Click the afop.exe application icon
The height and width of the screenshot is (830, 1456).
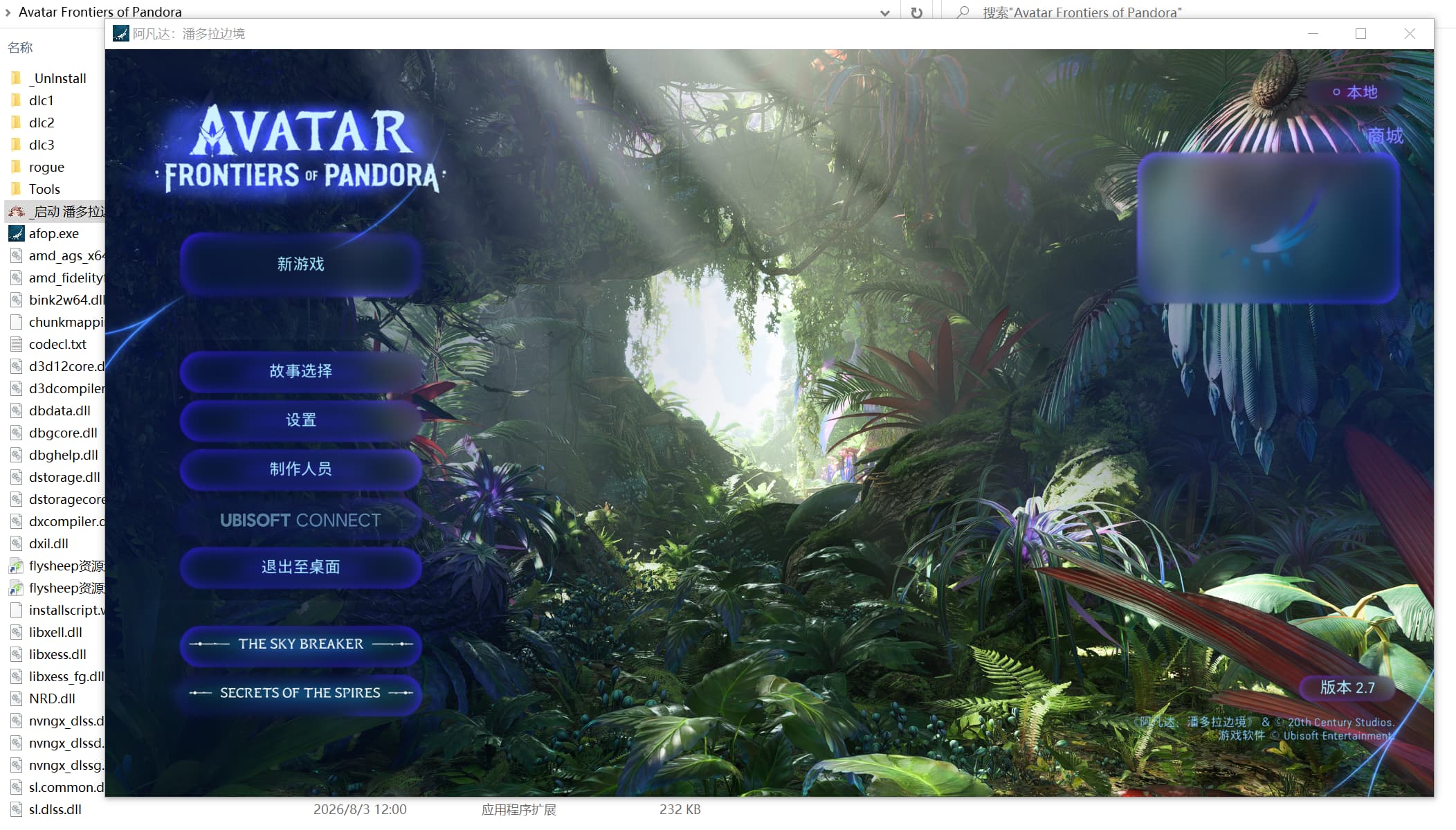[x=17, y=233]
